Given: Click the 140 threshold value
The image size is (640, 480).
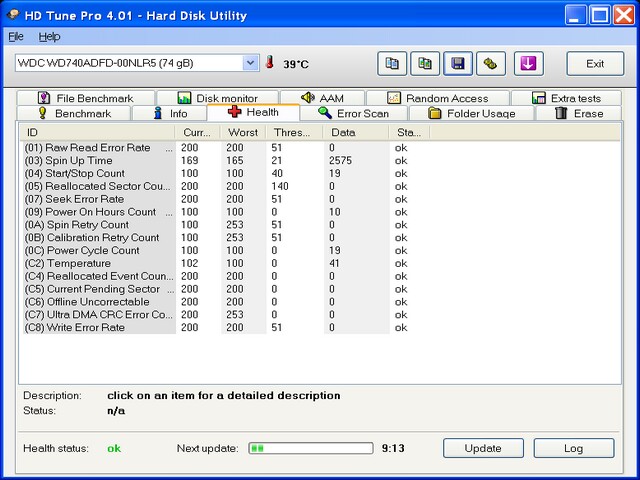Looking at the screenshot, I should (280, 186).
